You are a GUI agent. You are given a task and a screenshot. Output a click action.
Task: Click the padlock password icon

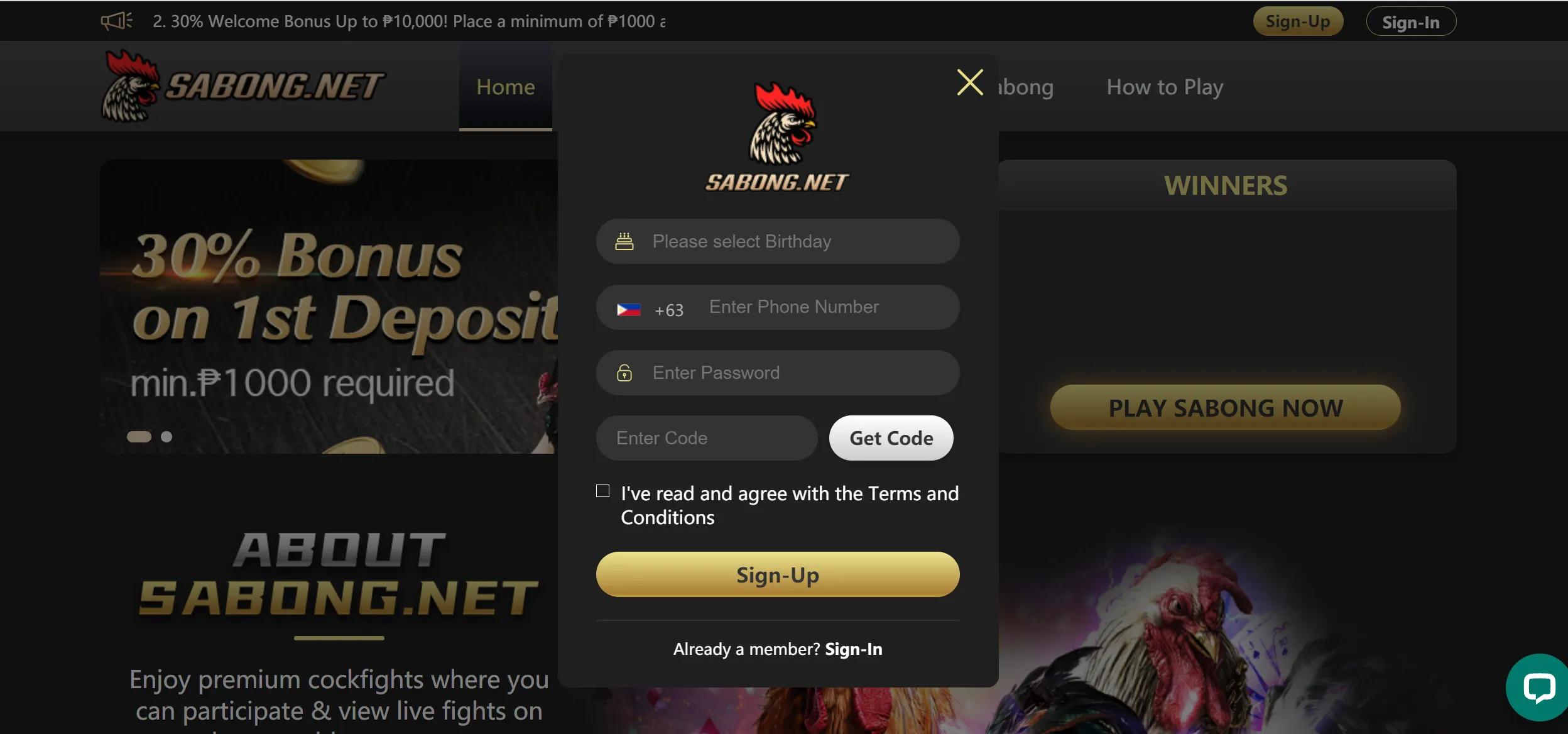pos(624,372)
